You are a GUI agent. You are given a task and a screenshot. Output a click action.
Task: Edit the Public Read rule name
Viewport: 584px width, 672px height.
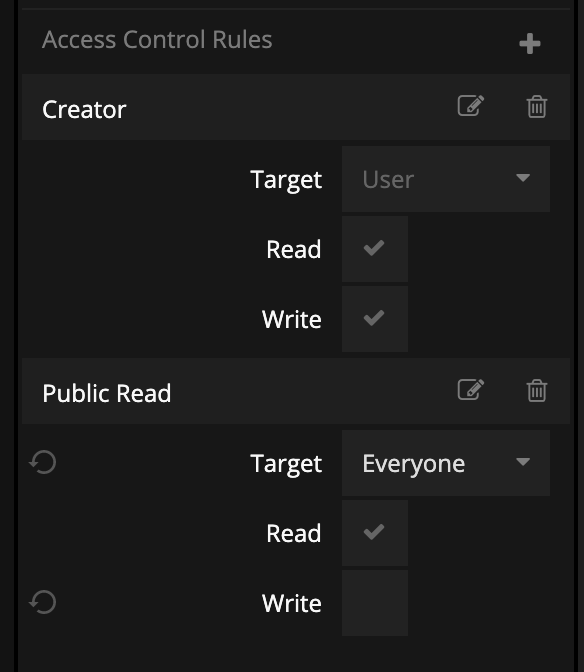(x=471, y=390)
